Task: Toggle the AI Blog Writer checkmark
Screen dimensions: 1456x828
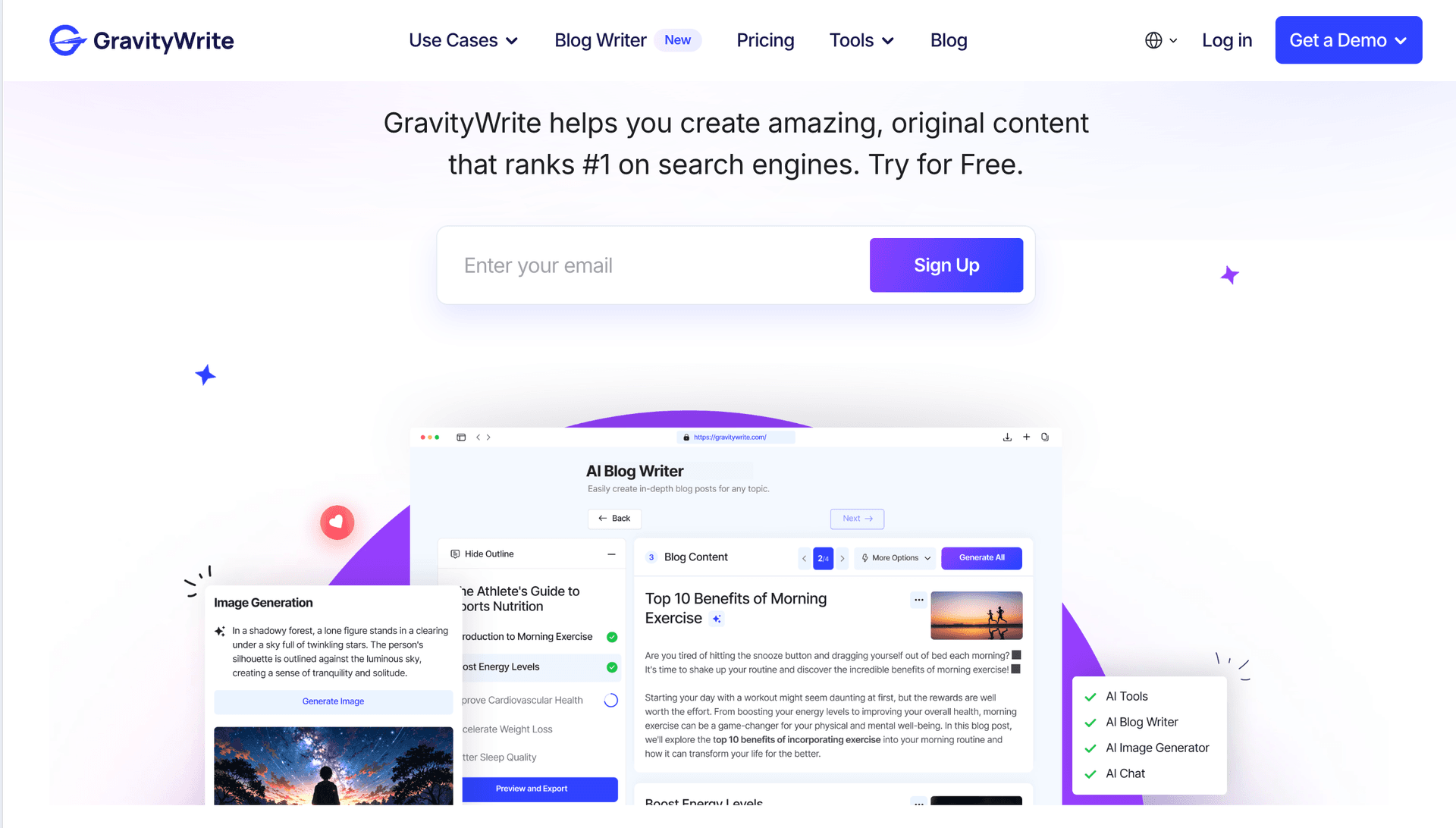Action: pos(1091,720)
